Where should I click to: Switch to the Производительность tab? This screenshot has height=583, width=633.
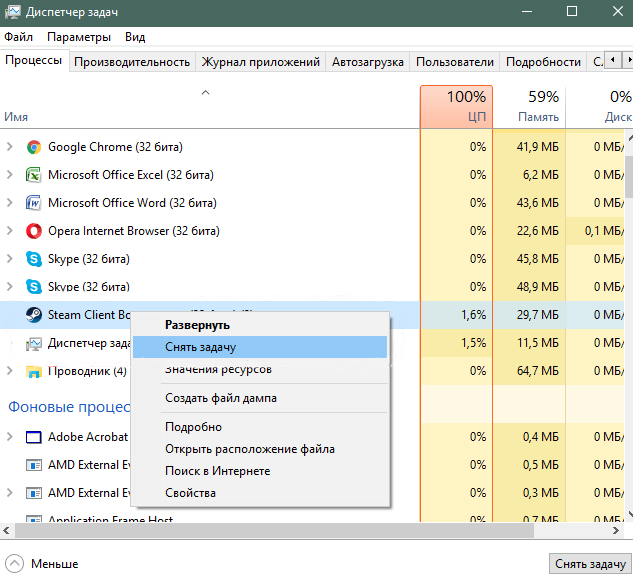[x=132, y=62]
